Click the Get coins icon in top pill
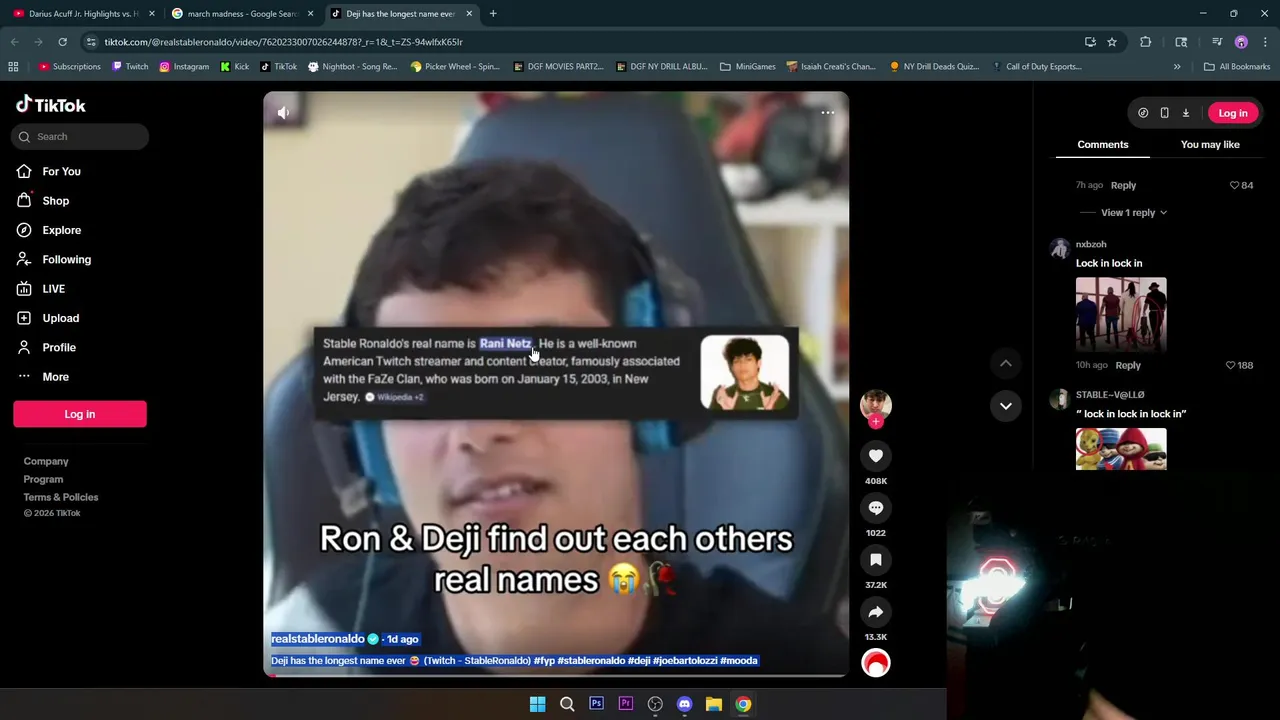1280x720 pixels. click(x=1143, y=113)
